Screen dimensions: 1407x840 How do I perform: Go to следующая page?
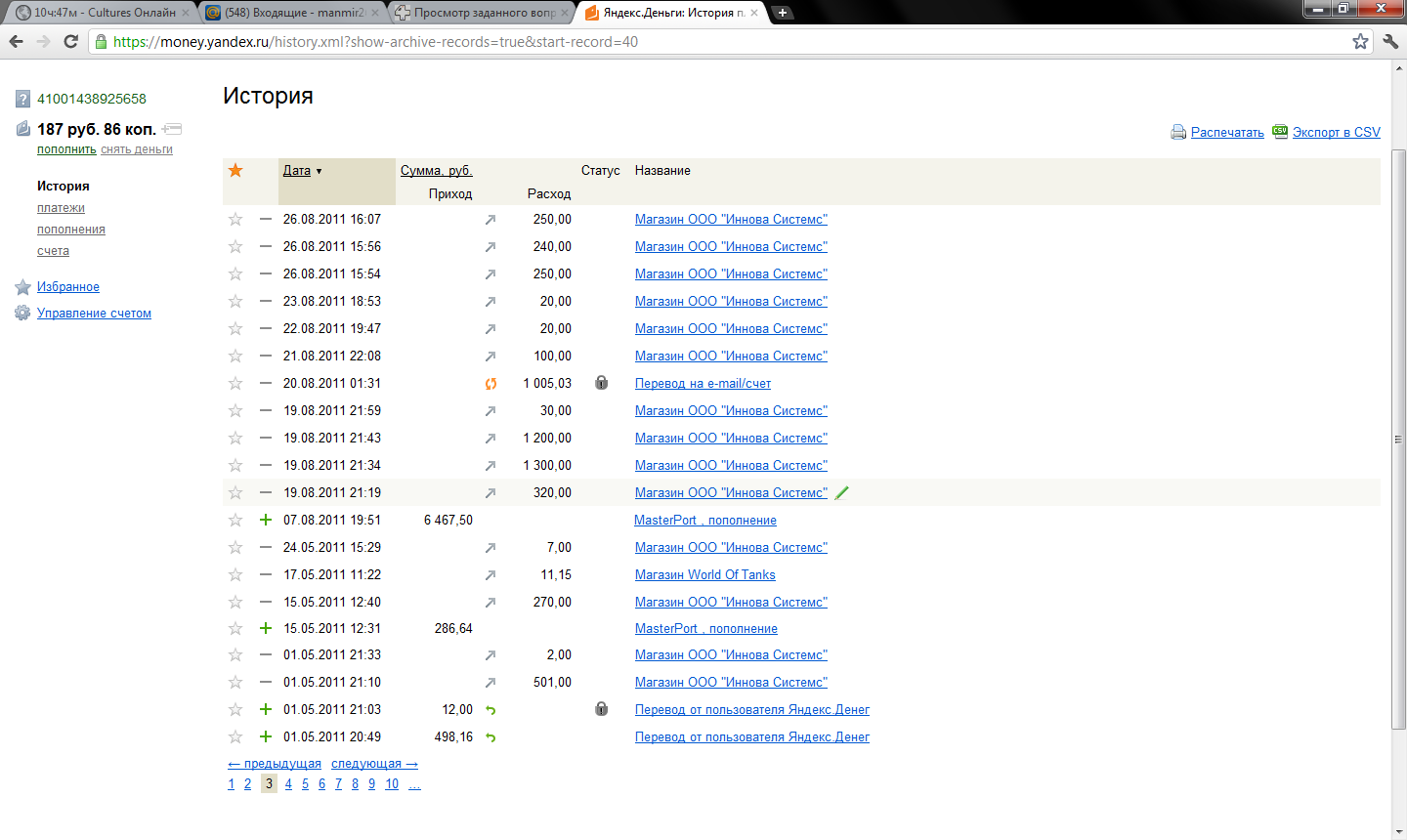coord(374,764)
